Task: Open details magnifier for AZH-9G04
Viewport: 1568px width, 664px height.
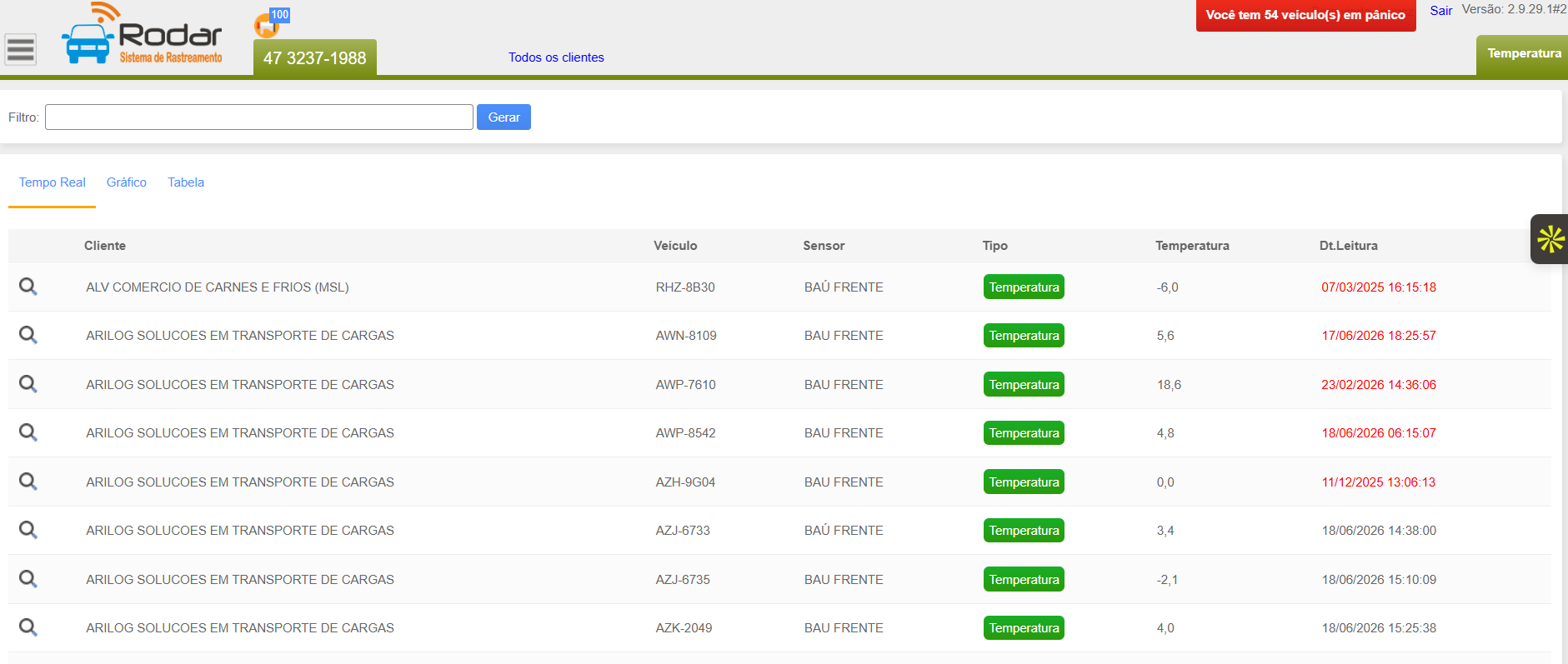Action: coord(28,482)
